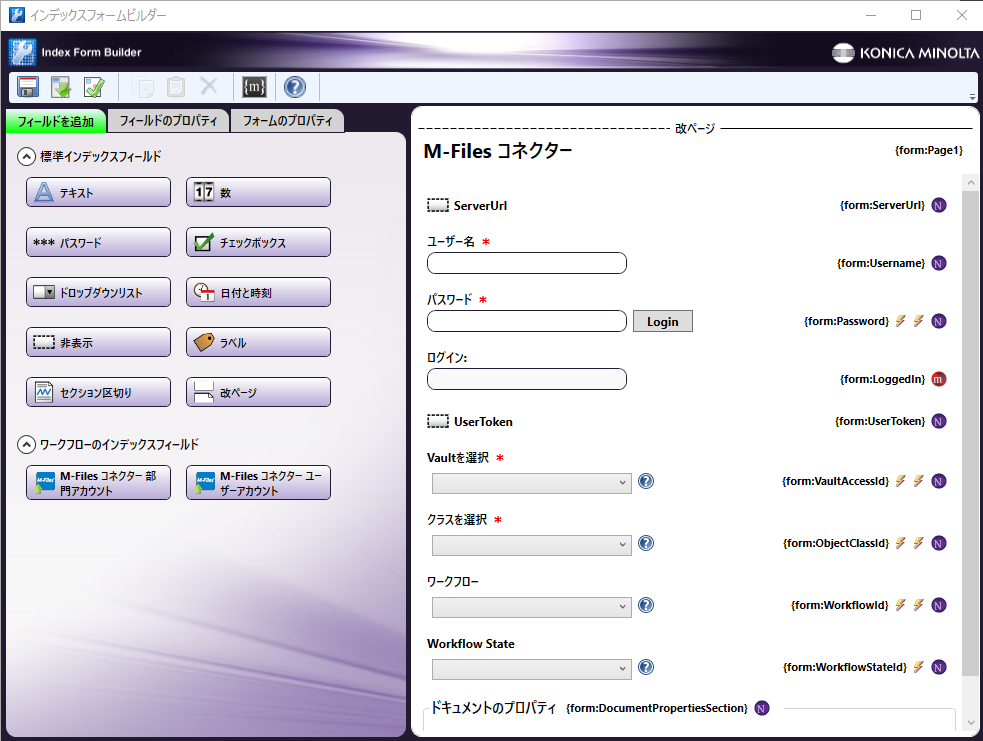Screen dimensions: 983x741
Task: Click the N icon beside {form:ServerUrl}
Action: (938, 205)
